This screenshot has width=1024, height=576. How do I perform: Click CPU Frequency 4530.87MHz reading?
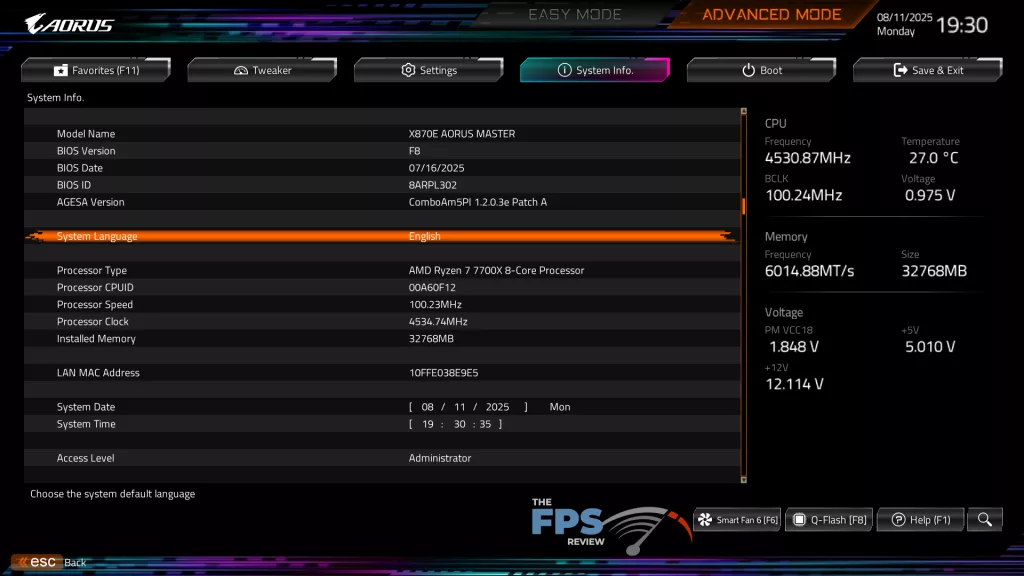(x=807, y=157)
